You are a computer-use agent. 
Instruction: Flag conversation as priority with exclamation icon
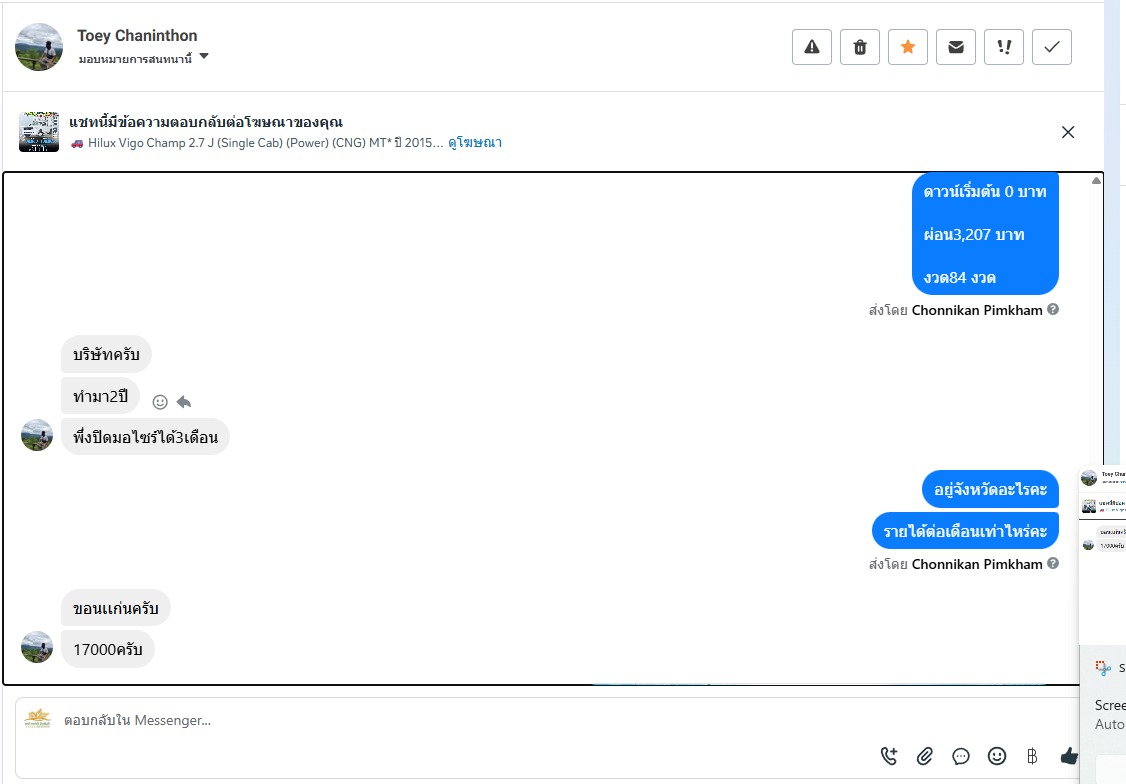1004,47
